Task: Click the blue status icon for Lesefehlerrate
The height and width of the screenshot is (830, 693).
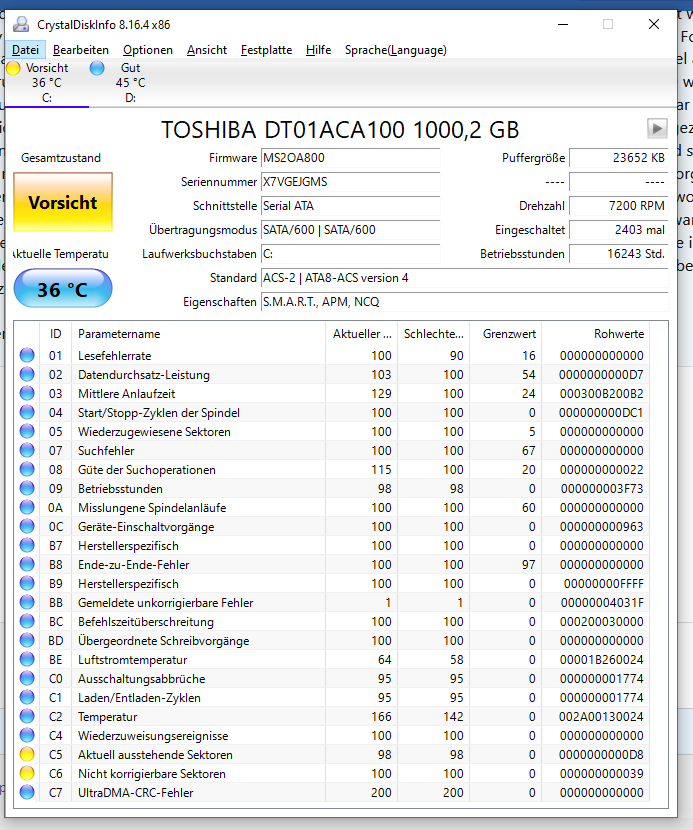Action: 27,355
